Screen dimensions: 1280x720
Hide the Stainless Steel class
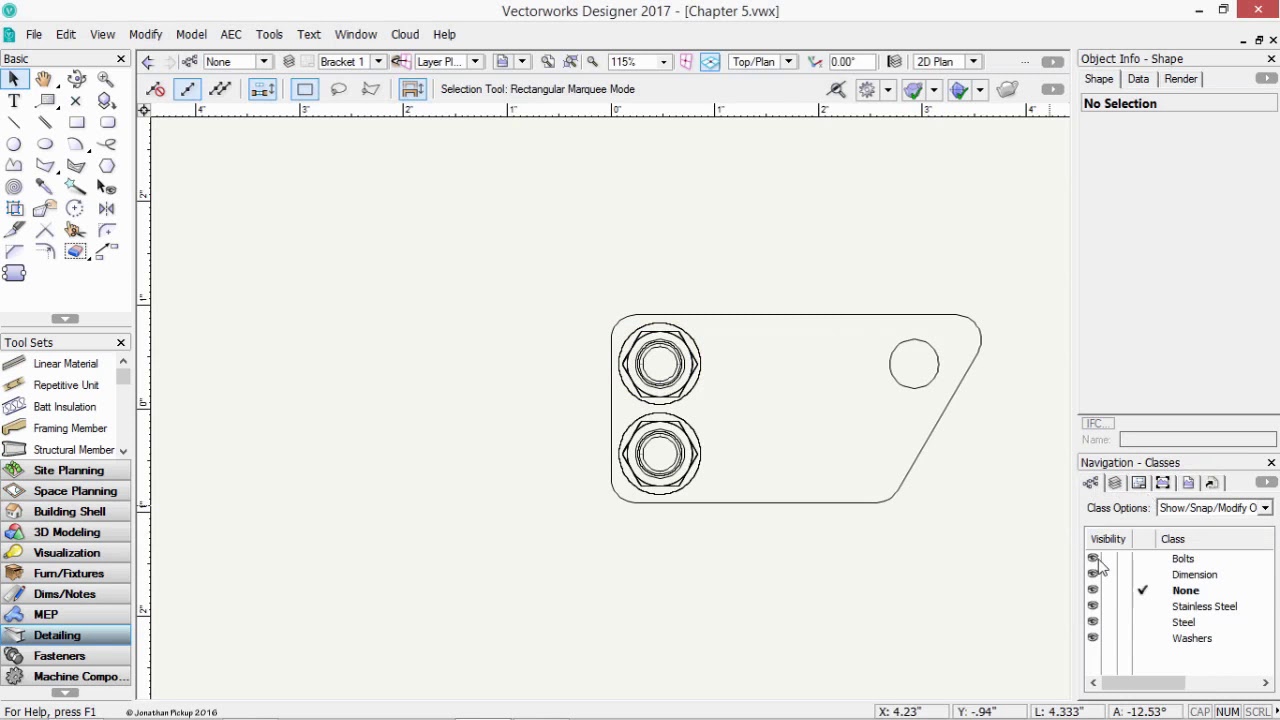pos(1093,606)
